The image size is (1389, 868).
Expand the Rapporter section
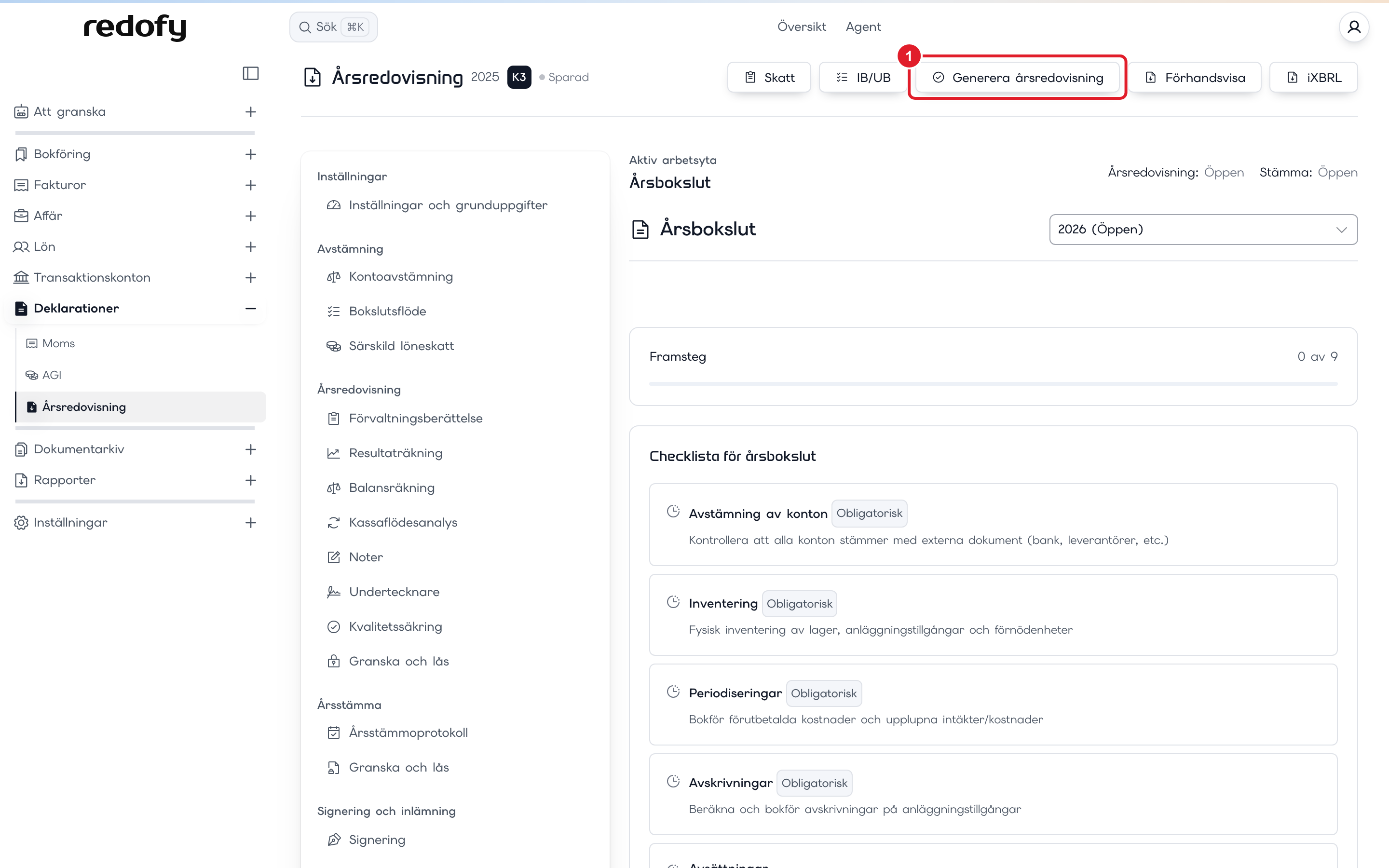pyautogui.click(x=250, y=480)
